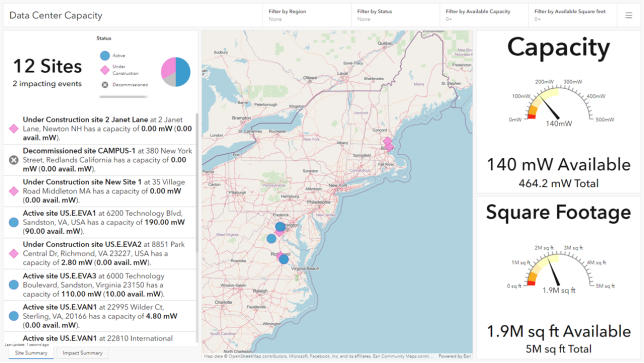Click pink diamond icon beside US.E.EVA2
The width and height of the screenshot is (644, 363).
coord(14,253)
